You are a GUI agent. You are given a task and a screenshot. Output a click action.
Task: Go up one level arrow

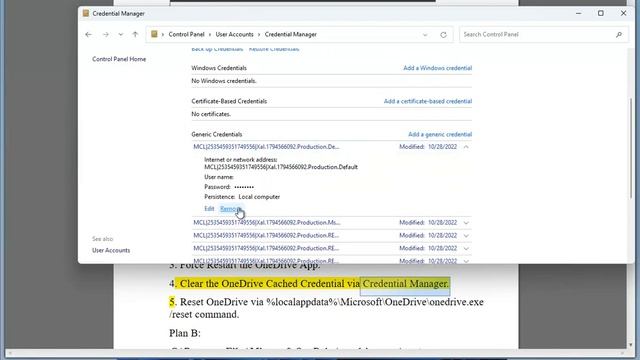(x=135, y=35)
